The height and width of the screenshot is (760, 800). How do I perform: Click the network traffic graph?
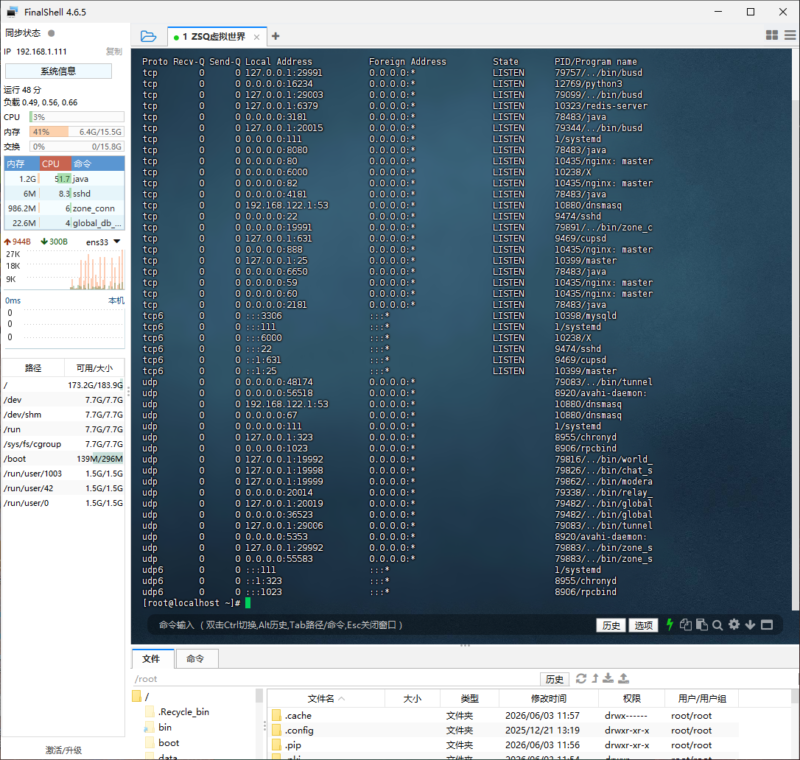(x=74, y=269)
